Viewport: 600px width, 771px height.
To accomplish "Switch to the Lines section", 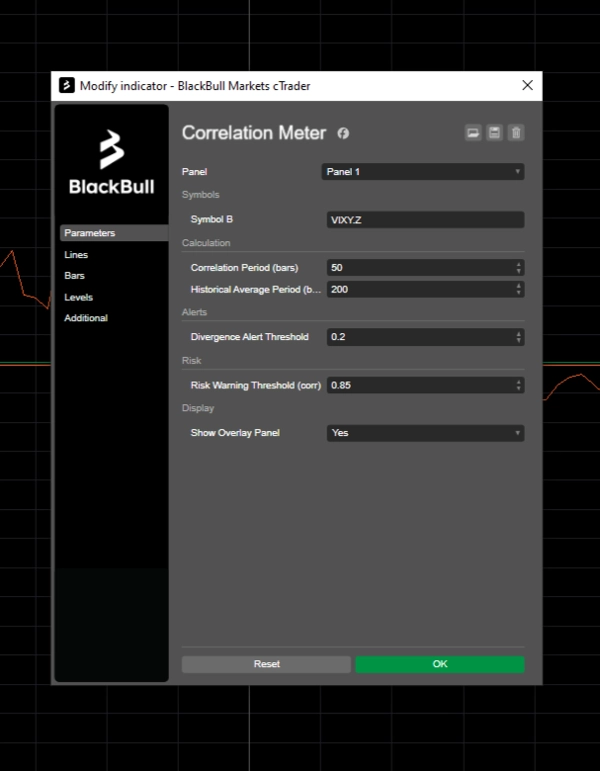I will 76,255.
